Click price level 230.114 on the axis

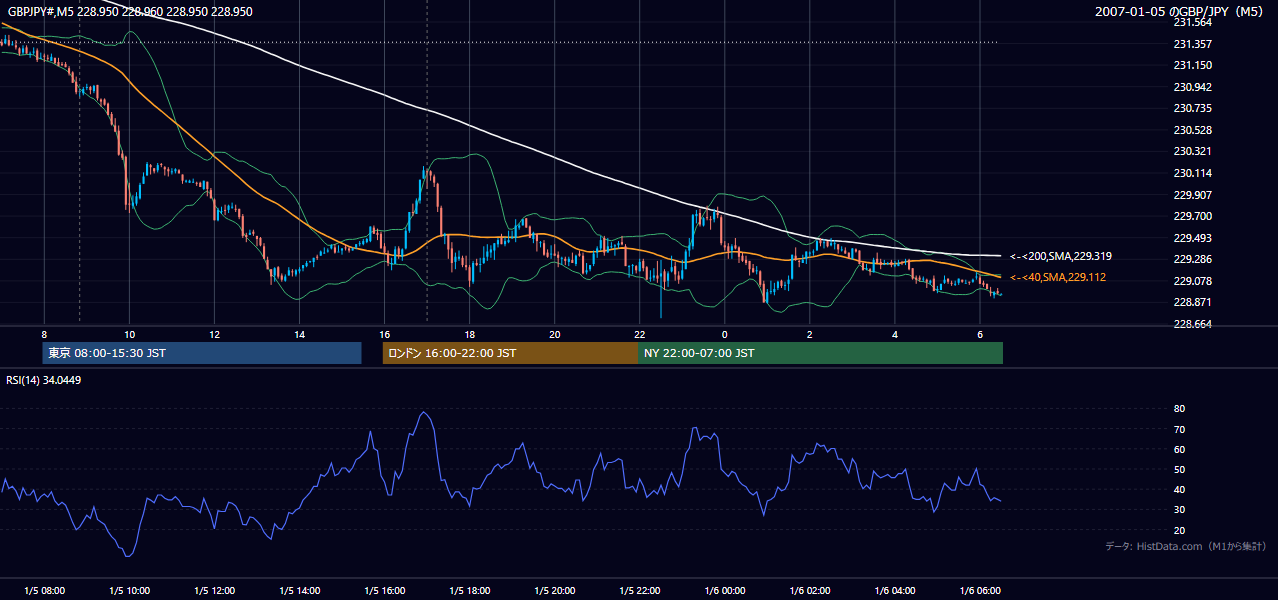click(x=1192, y=173)
